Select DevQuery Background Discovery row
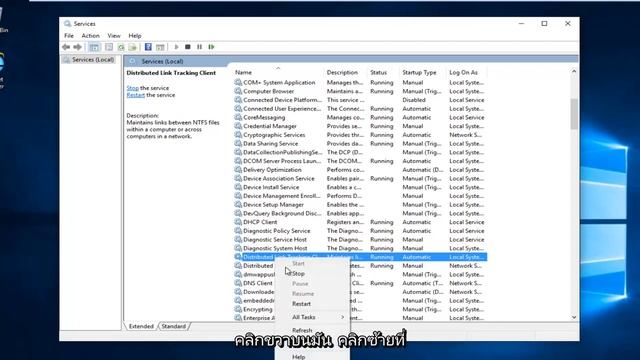This screenshot has height=360, width=640. pyautogui.click(x=360, y=213)
